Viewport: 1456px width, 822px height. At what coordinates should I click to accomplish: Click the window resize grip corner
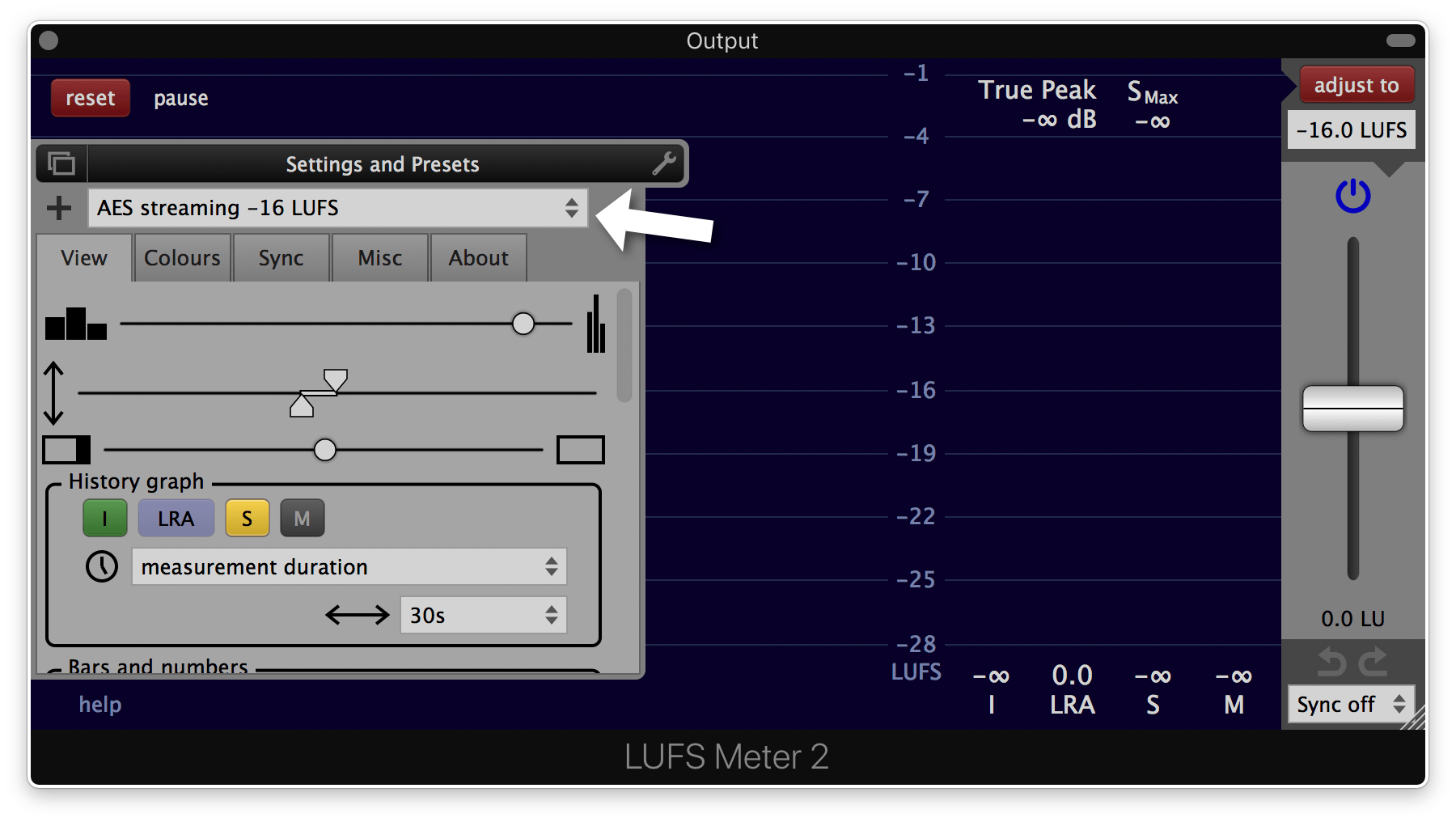point(1415,718)
